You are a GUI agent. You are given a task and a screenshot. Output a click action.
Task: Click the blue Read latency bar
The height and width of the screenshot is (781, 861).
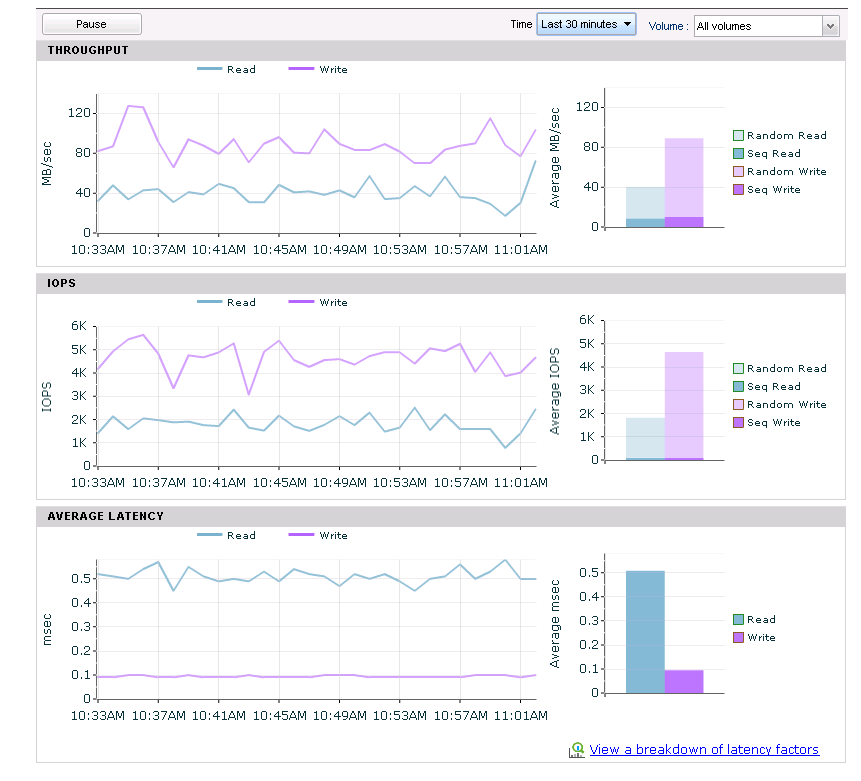[x=645, y=632]
